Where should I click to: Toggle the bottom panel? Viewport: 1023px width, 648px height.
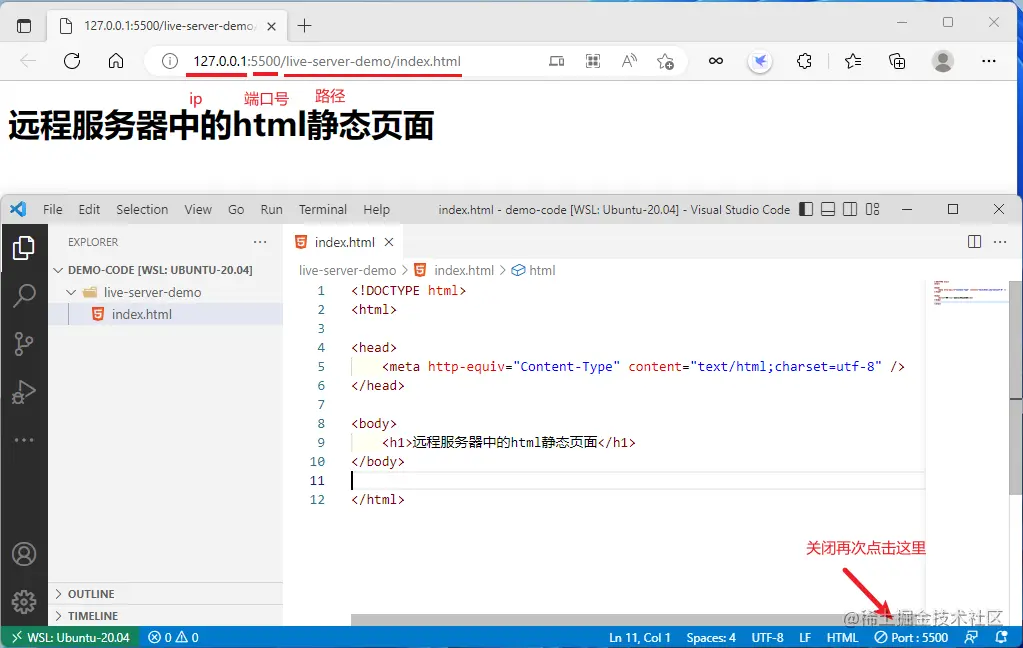click(x=828, y=209)
